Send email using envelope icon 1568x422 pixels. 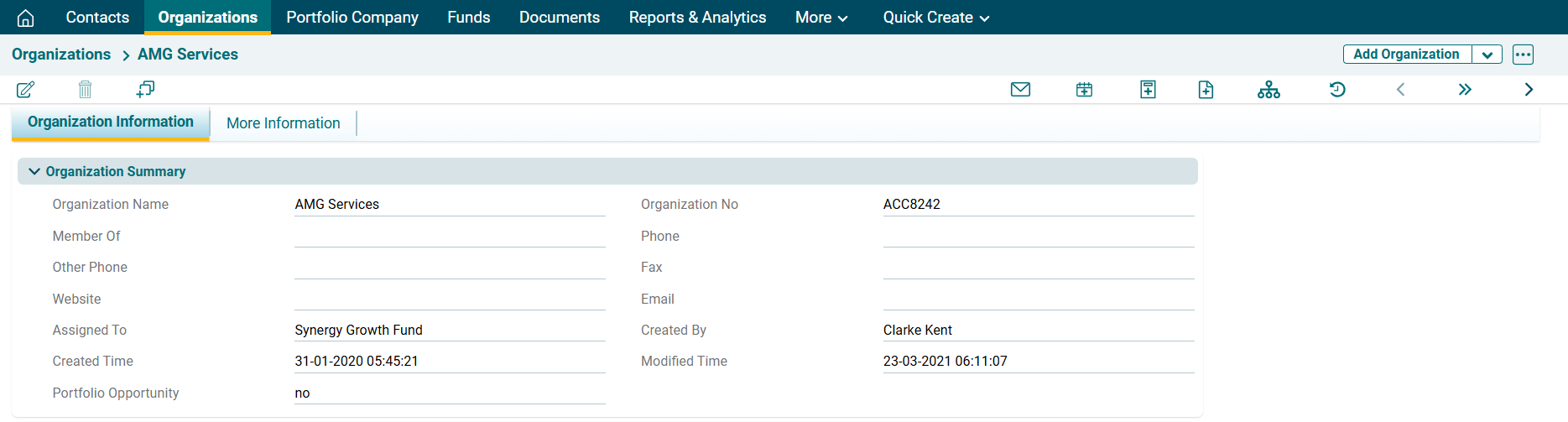[1020, 90]
